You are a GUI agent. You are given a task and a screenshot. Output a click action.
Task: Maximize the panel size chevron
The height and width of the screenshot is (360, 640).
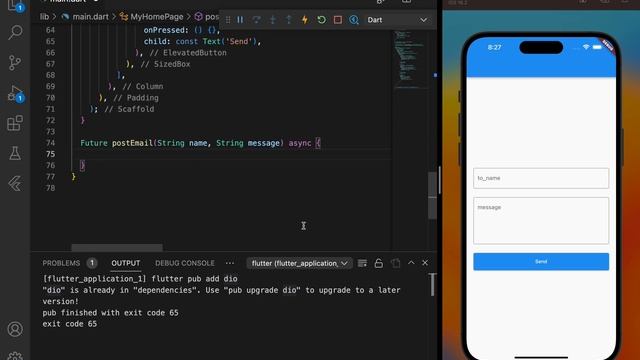[411, 263]
